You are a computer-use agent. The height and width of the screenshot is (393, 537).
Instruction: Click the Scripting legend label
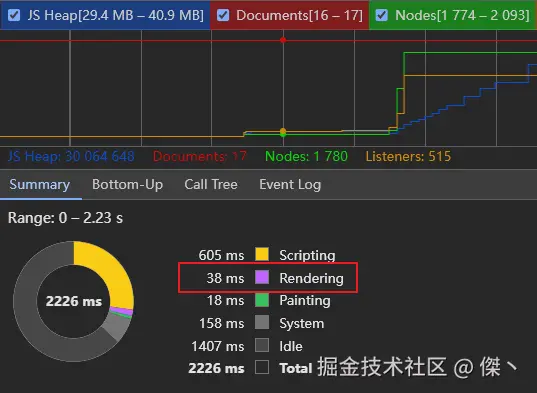coord(307,256)
